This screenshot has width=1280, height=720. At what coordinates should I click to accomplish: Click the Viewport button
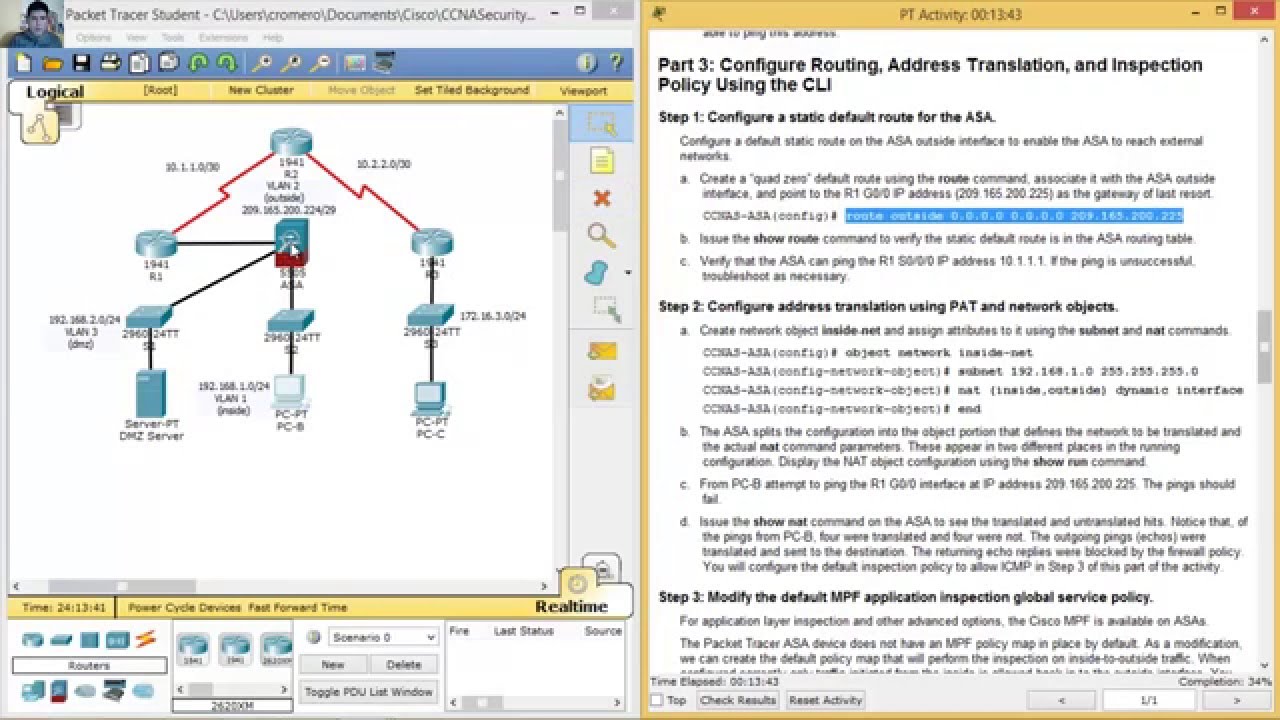point(583,91)
